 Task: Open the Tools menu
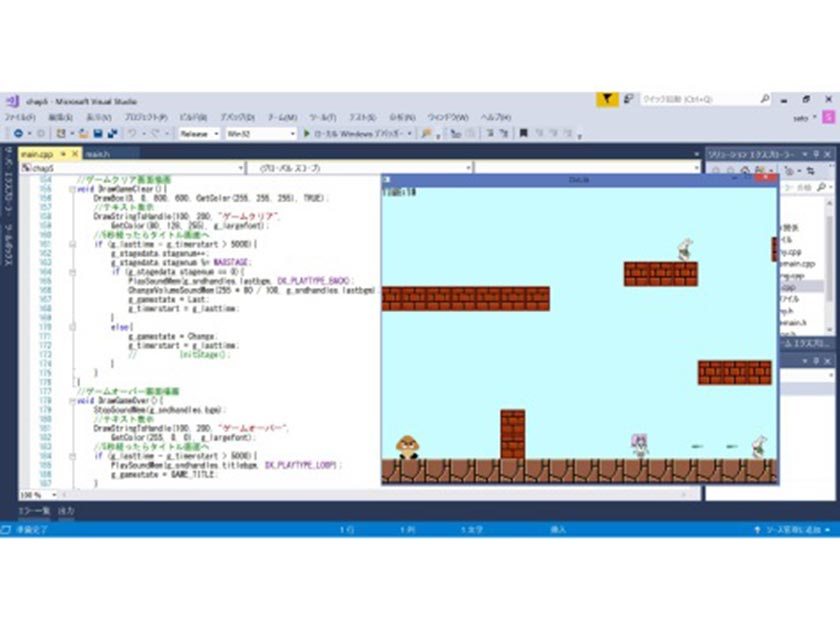coord(322,117)
